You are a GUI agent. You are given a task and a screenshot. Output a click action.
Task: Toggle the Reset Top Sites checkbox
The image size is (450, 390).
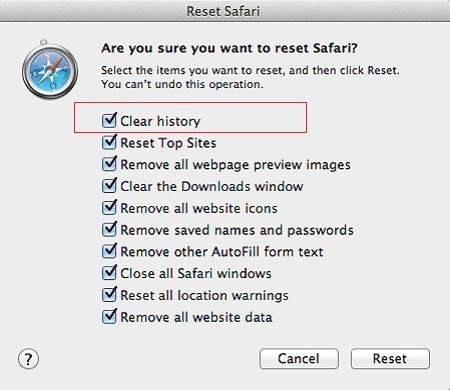click(109, 142)
